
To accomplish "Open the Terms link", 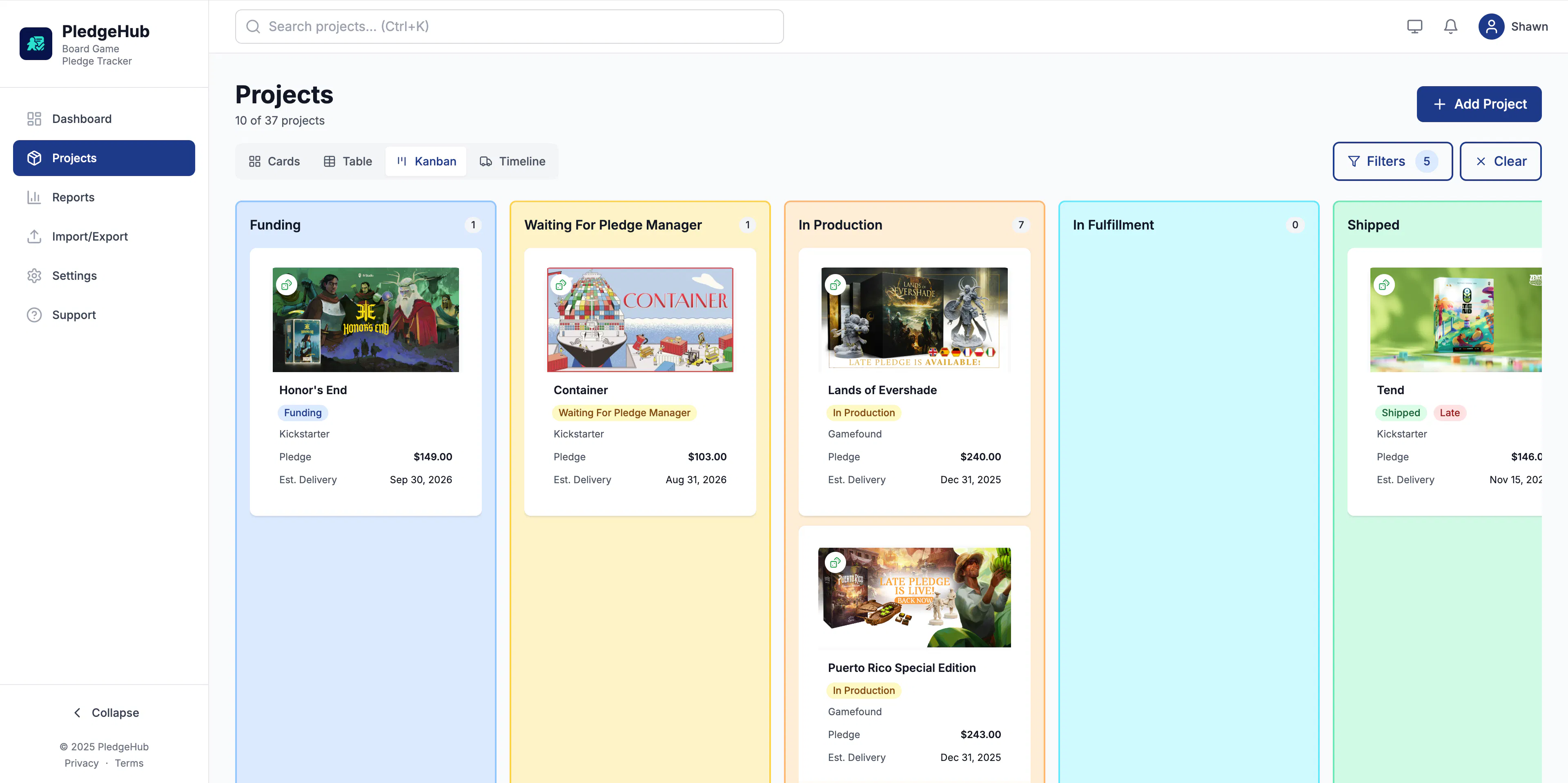I will (x=129, y=763).
